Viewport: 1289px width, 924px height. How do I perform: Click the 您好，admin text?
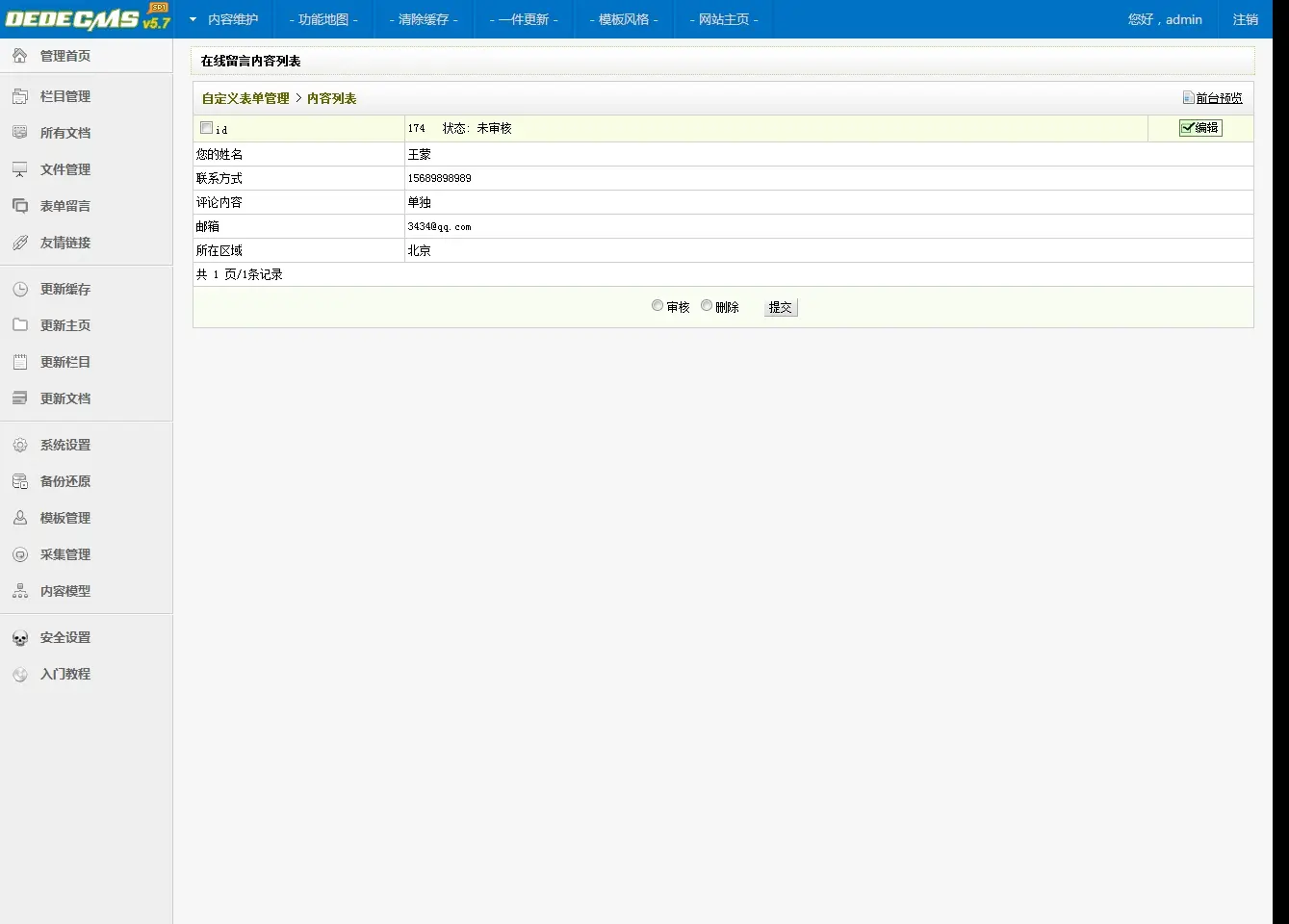pyautogui.click(x=1165, y=19)
